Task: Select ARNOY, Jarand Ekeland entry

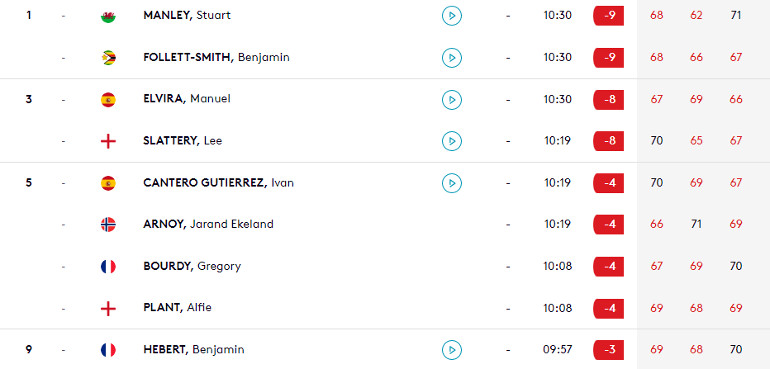Action: point(208,224)
